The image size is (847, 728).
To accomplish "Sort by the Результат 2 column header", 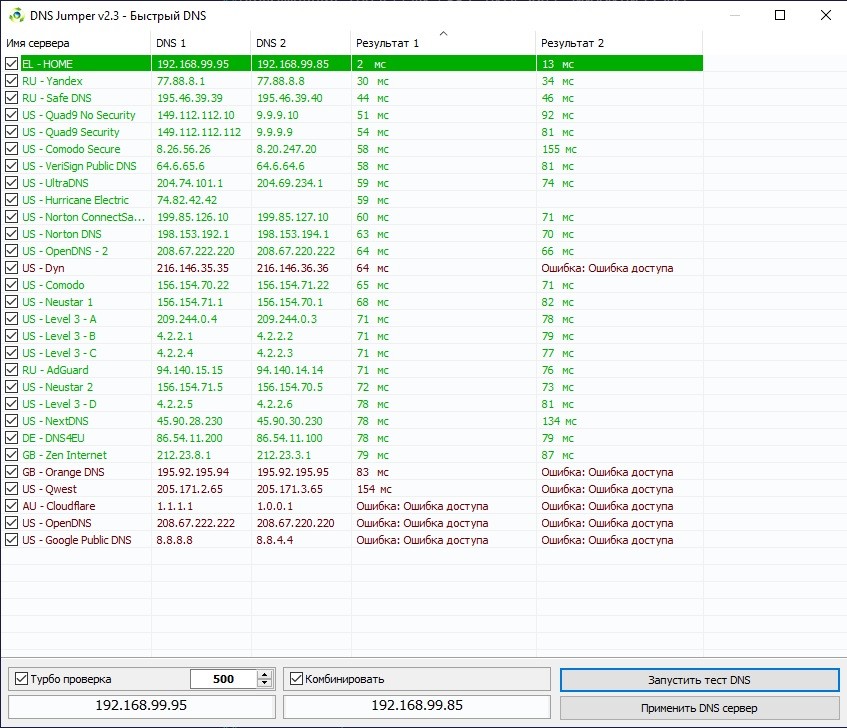I will (620, 43).
